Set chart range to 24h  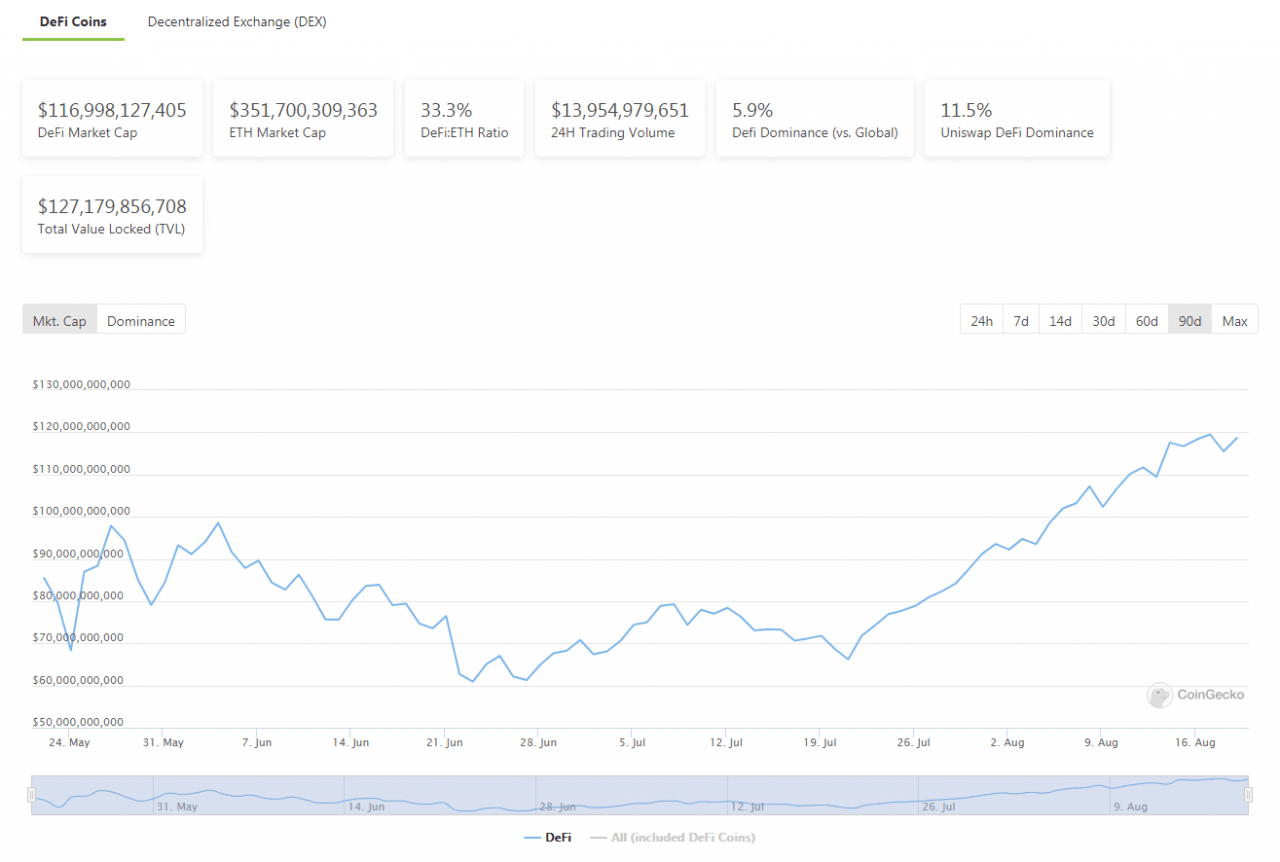pyautogui.click(x=981, y=321)
